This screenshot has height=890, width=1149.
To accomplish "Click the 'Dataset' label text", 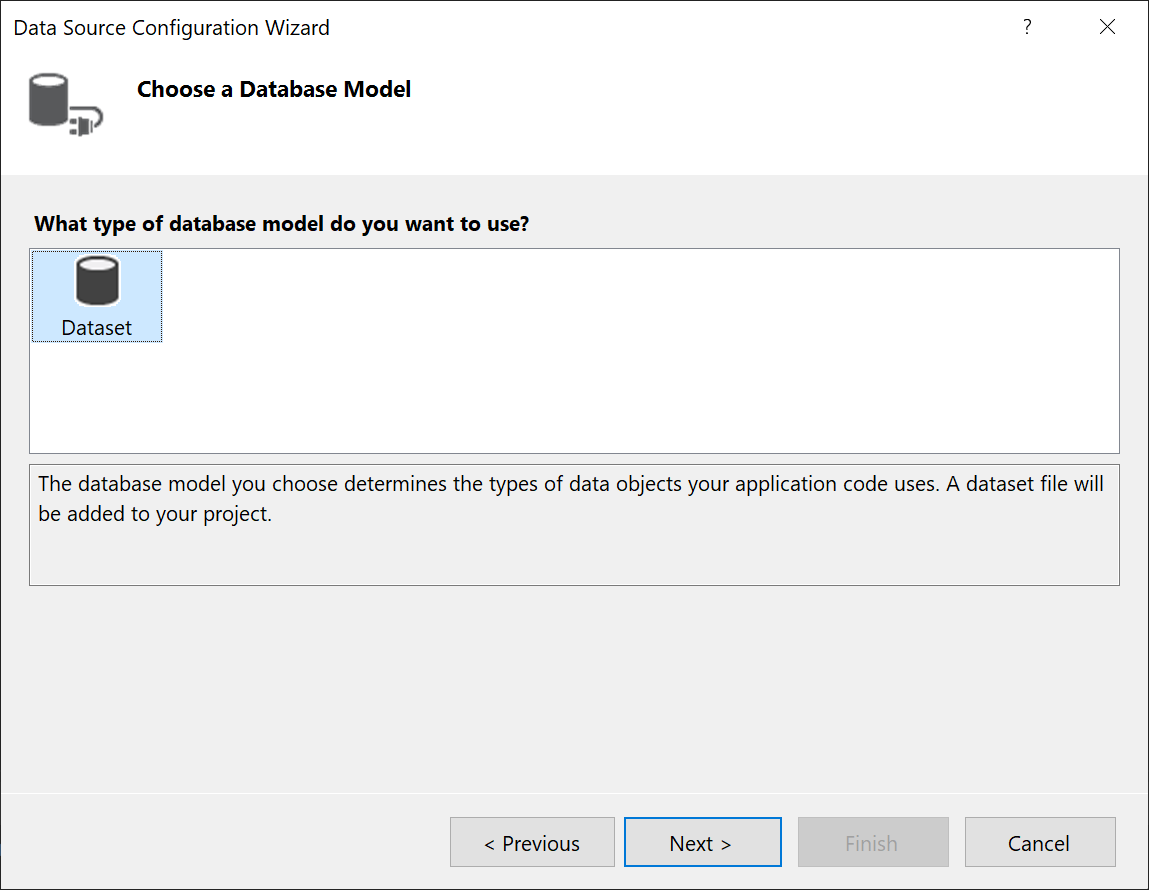I will click(x=96, y=326).
